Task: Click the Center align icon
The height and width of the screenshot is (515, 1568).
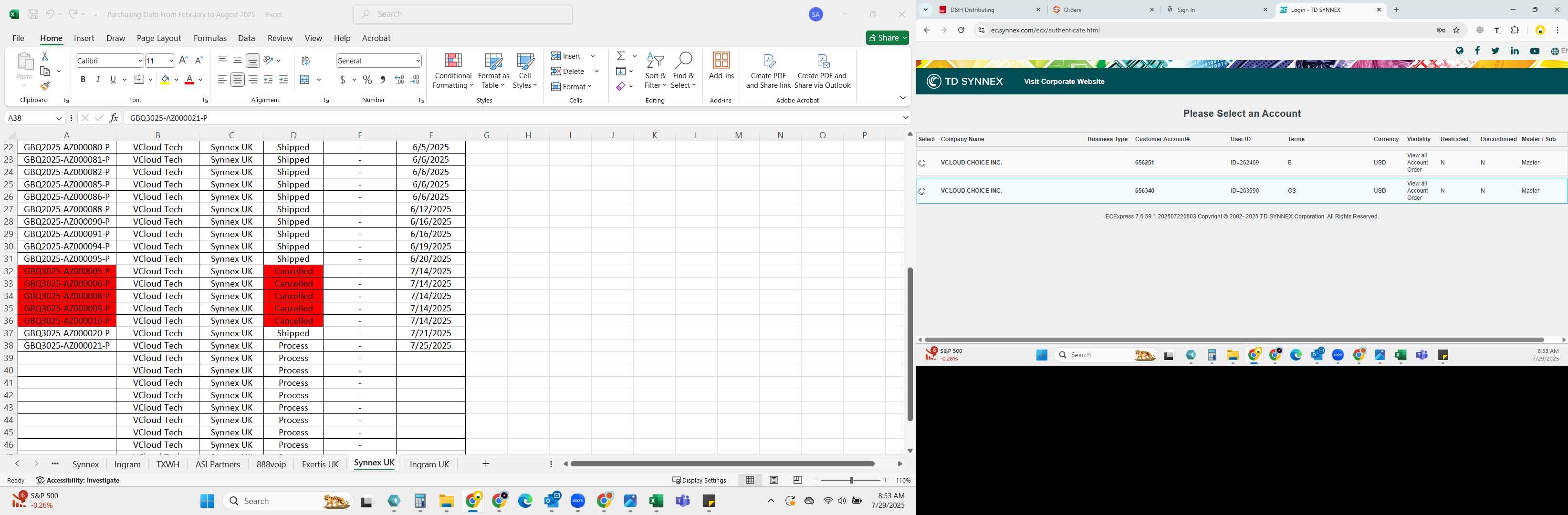Action: [237, 80]
